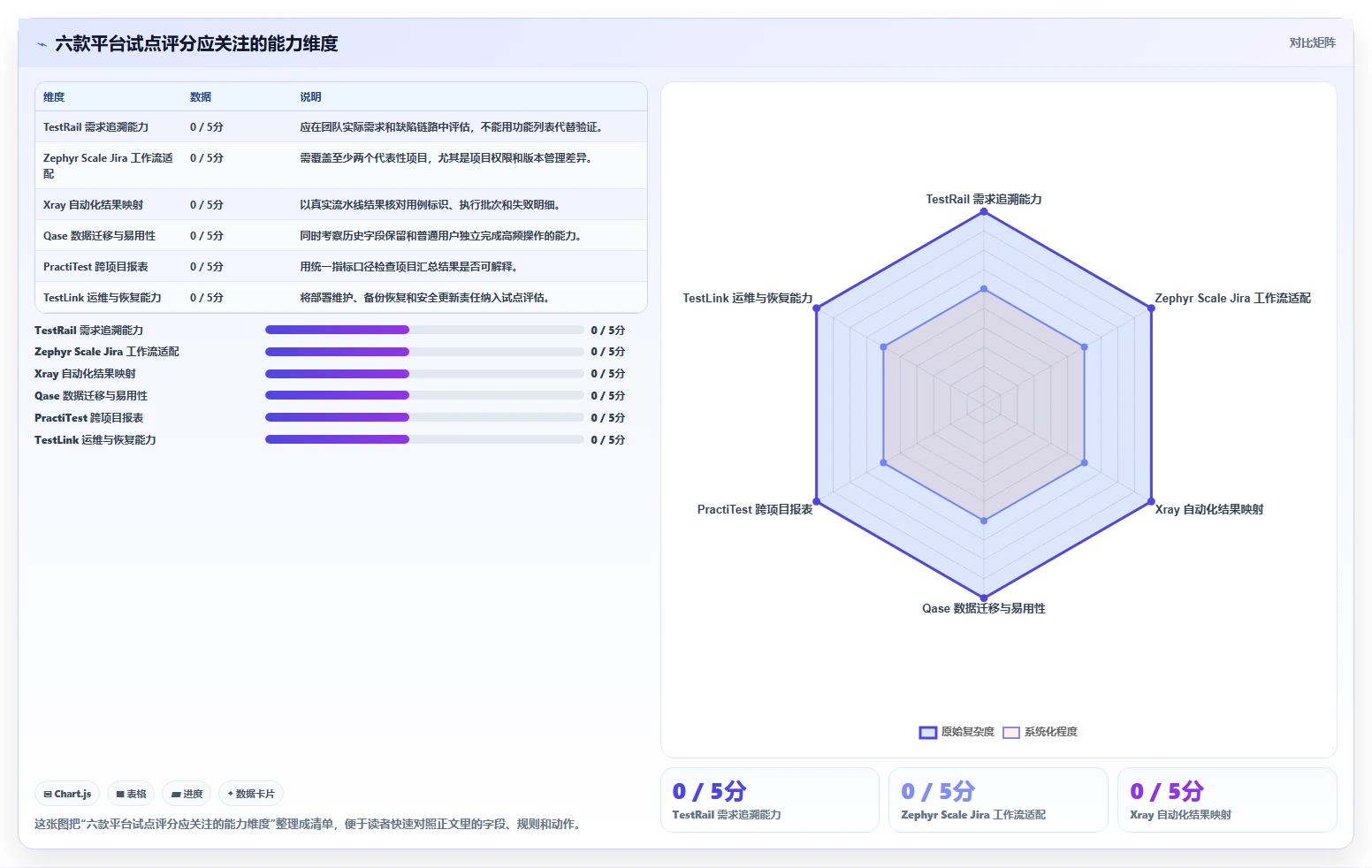Click the panel title 六款平台试点评分应关注的能力维度
The image size is (1372, 868).
(196, 44)
